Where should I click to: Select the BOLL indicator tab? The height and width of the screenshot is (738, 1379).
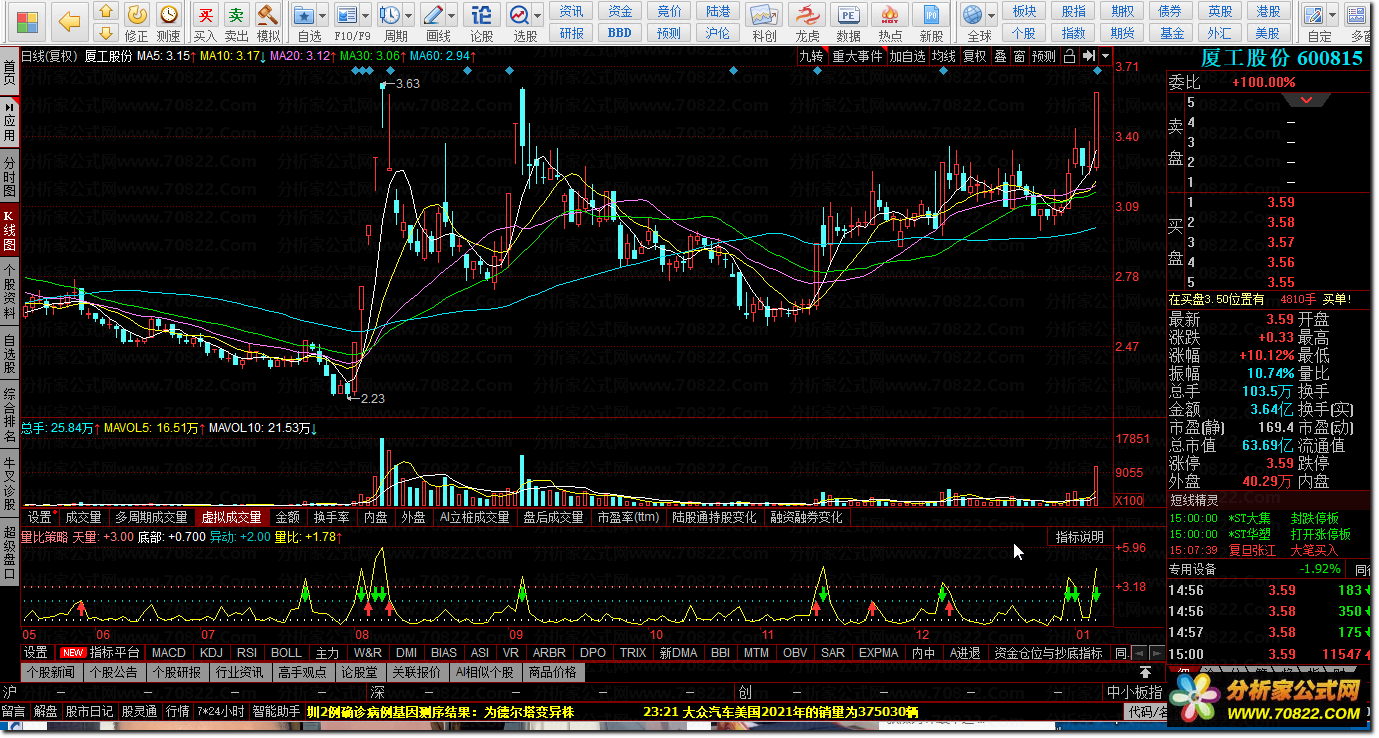[286, 652]
